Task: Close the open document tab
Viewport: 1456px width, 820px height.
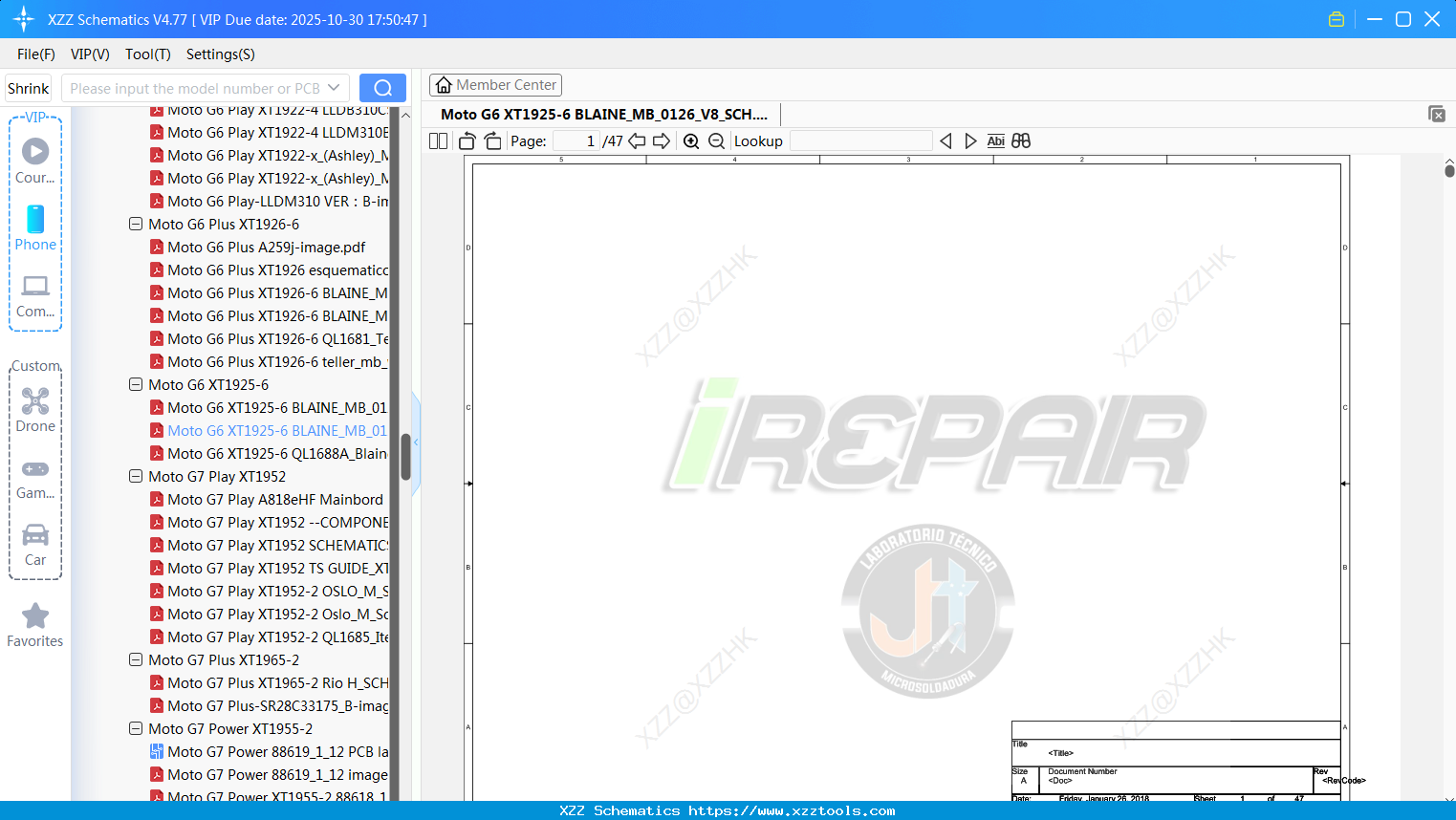Action: tap(1437, 114)
